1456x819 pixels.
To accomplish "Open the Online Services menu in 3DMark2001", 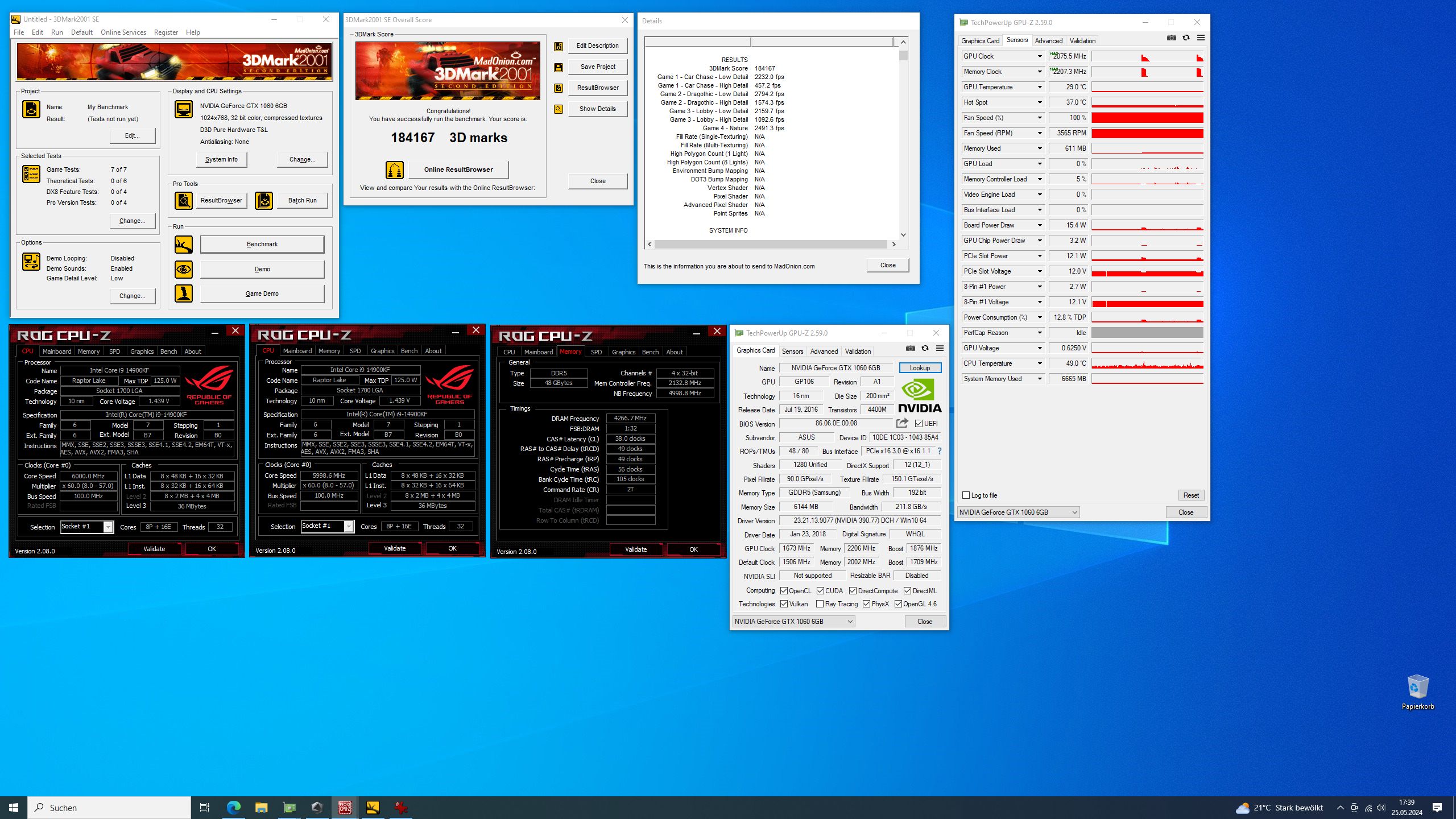I will pos(123,32).
